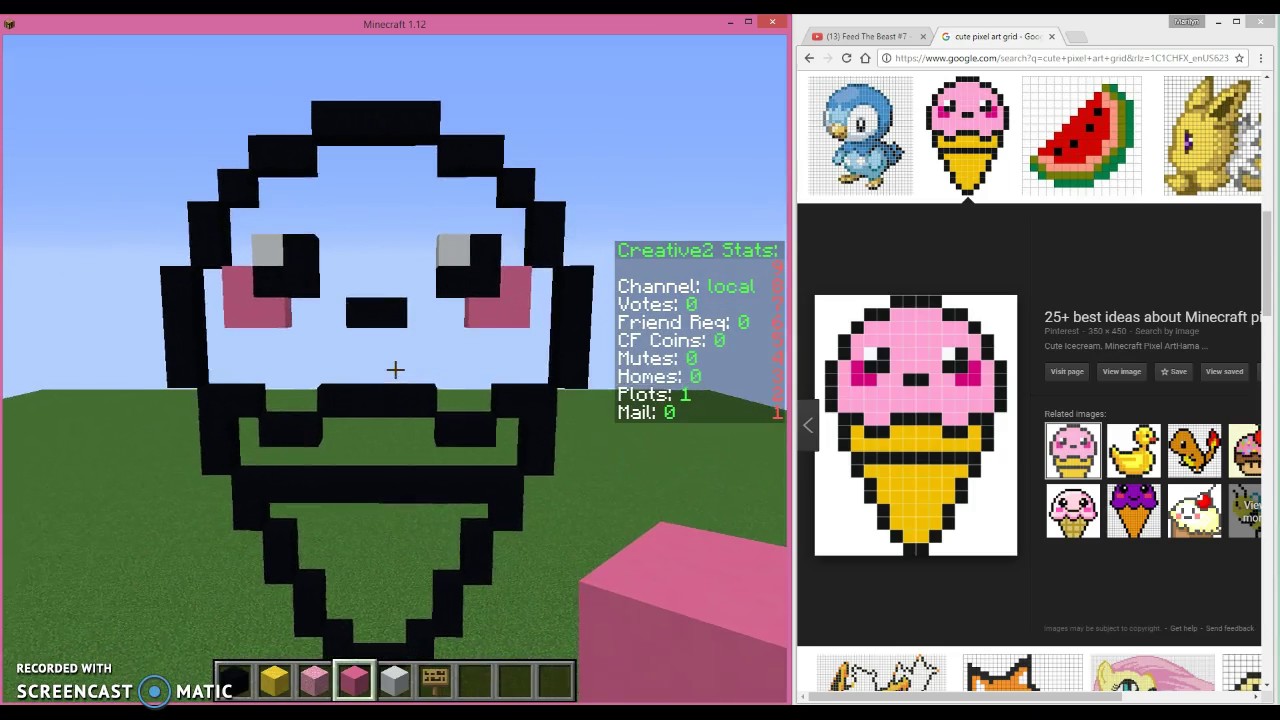Click Get help link
Image resolution: width=1280 pixels, height=720 pixels.
[1183, 628]
